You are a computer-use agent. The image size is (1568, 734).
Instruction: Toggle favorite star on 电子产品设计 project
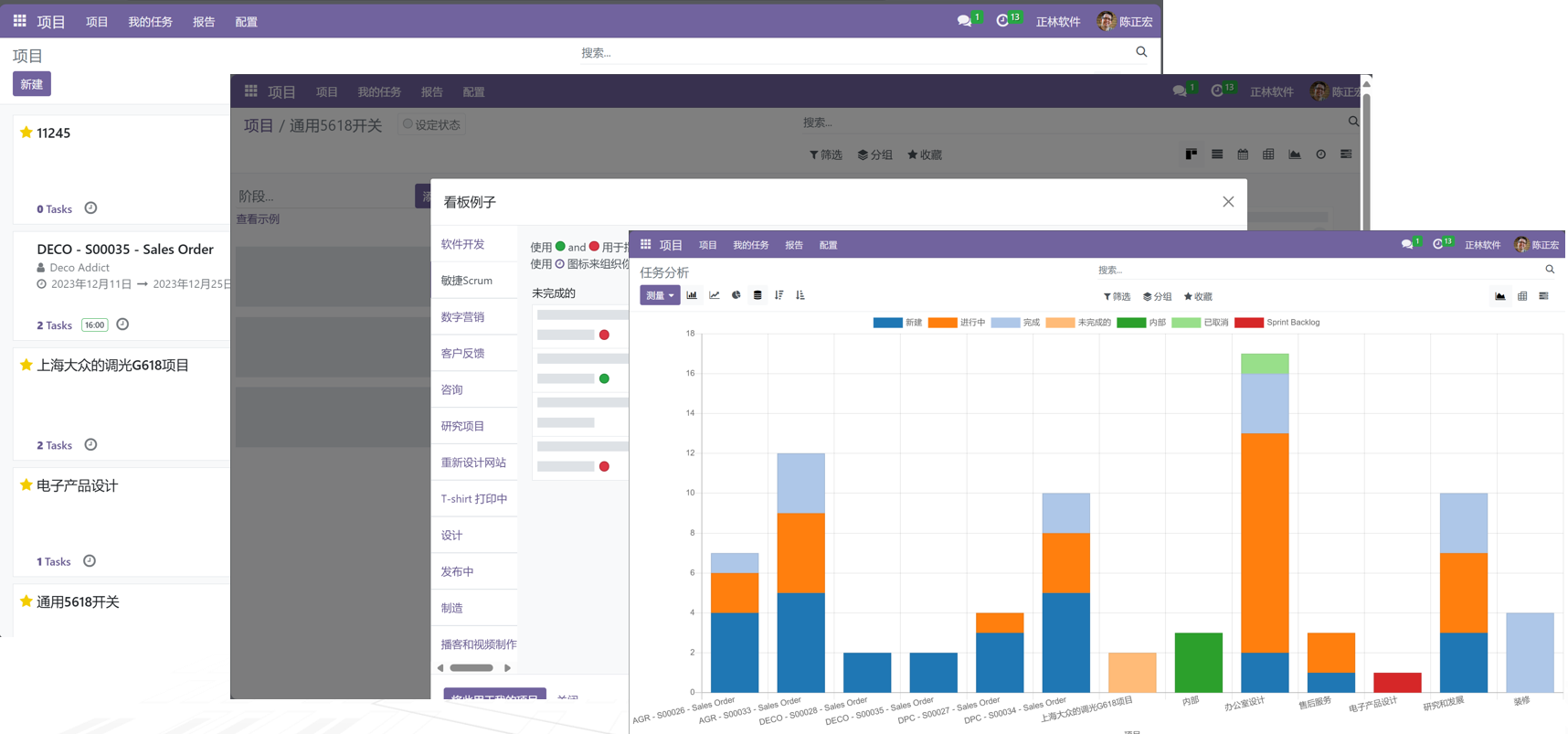click(26, 485)
